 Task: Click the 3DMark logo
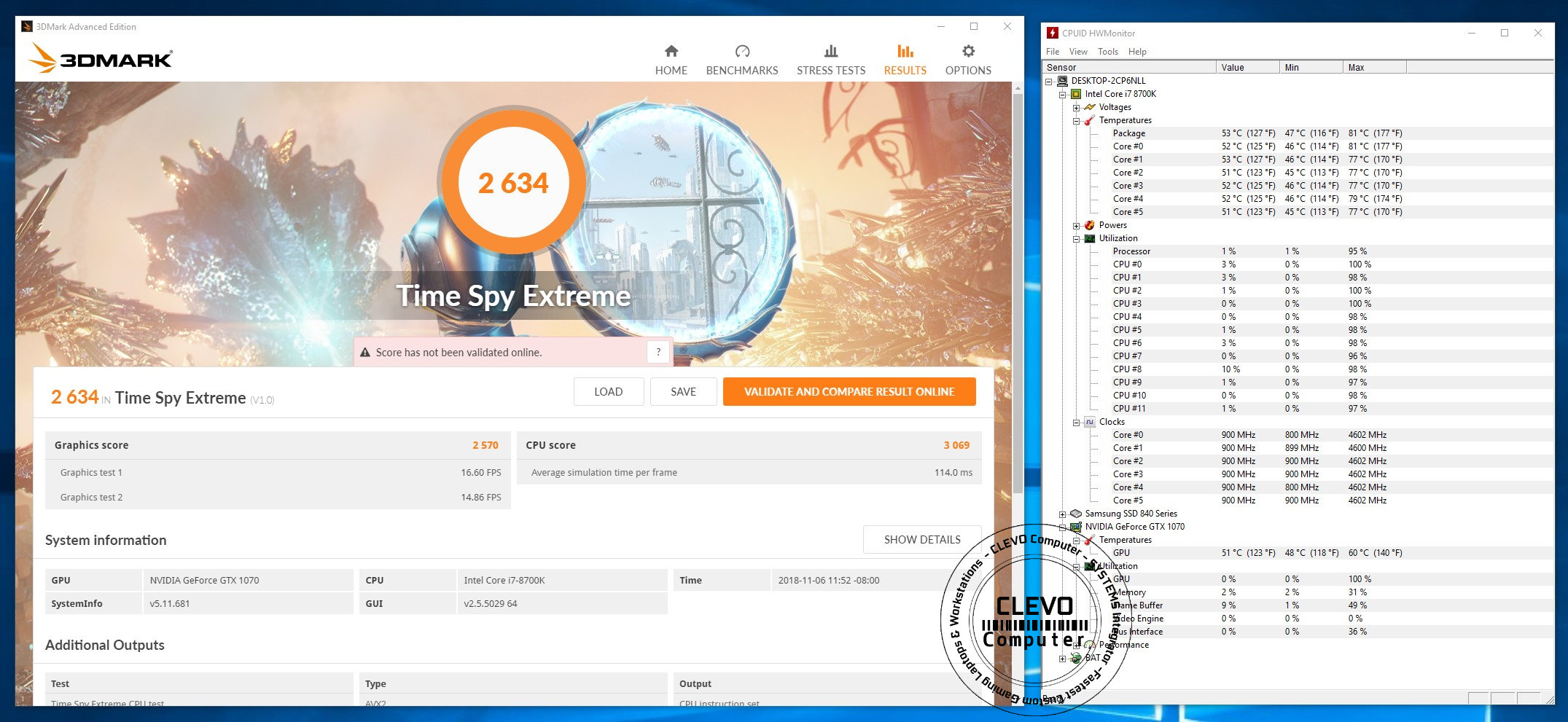[101, 58]
